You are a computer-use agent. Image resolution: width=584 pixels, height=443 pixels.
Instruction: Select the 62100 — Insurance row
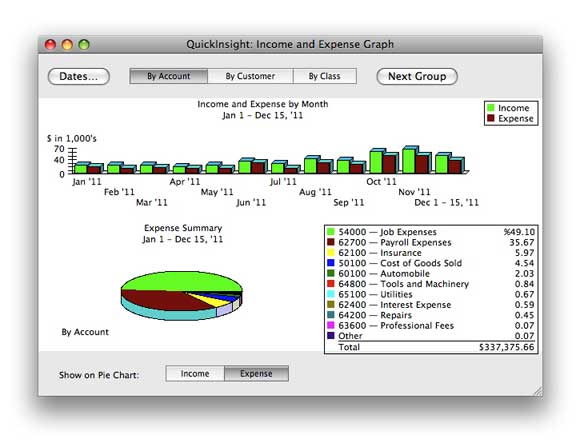click(431, 253)
